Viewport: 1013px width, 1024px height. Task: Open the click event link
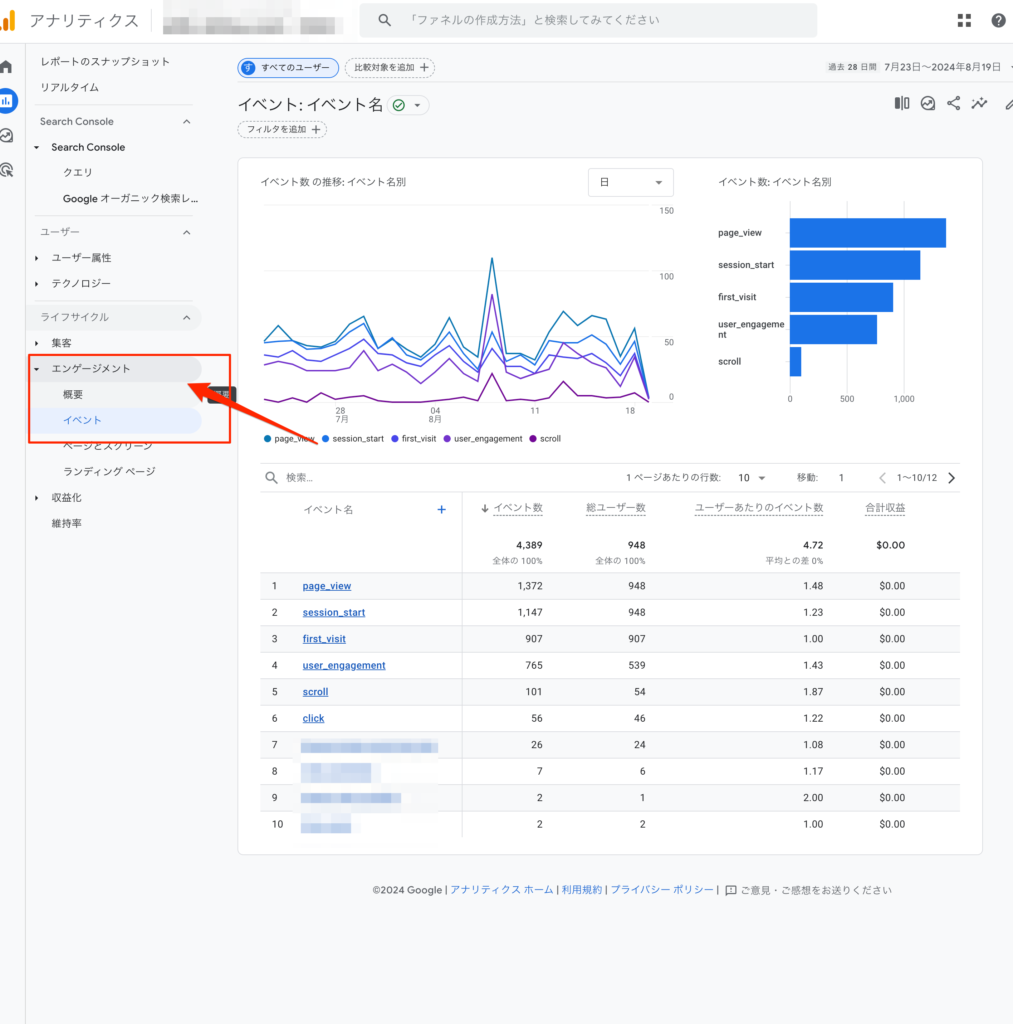click(x=314, y=718)
